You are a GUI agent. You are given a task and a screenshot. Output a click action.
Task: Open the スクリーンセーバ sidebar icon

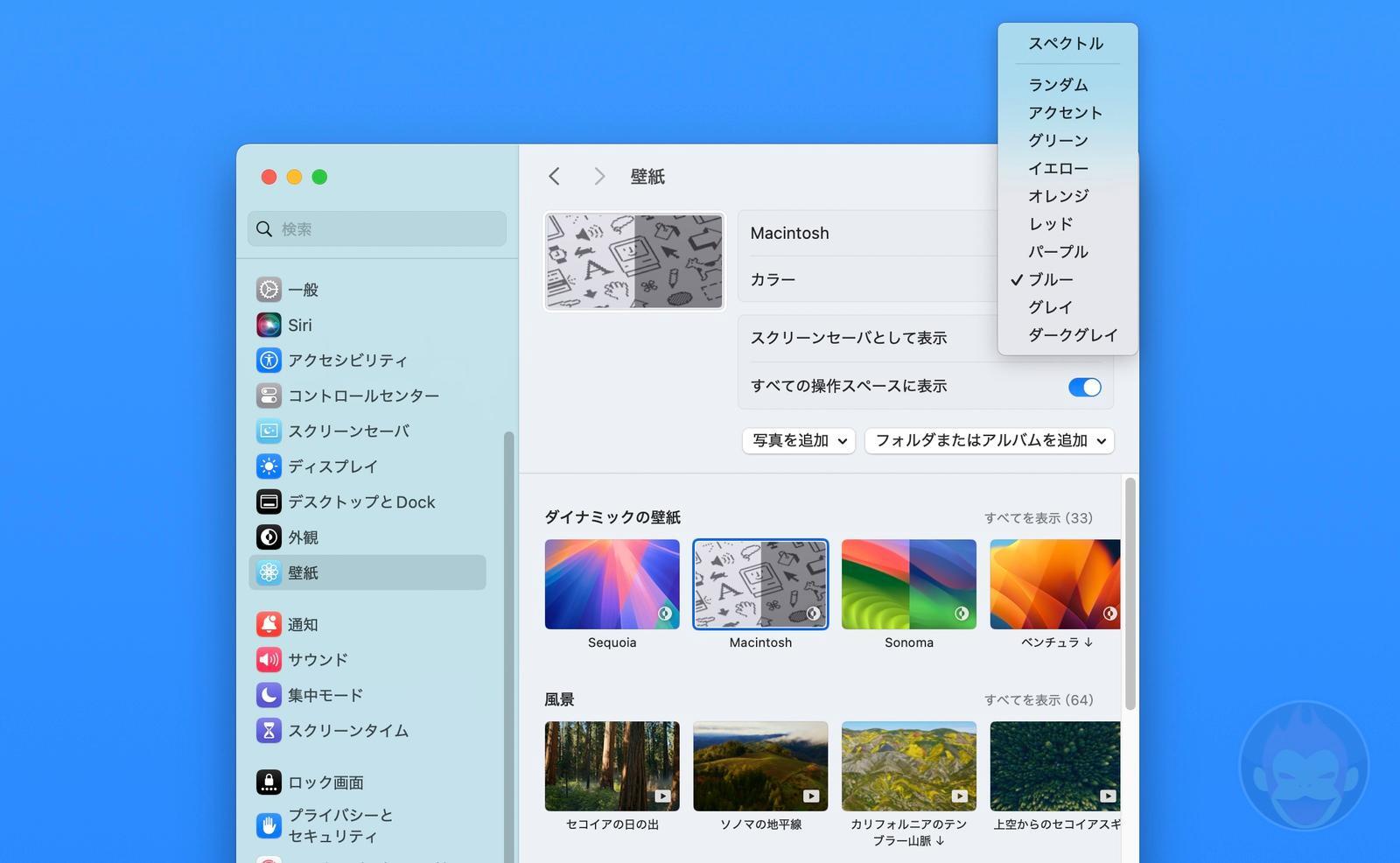coord(269,431)
